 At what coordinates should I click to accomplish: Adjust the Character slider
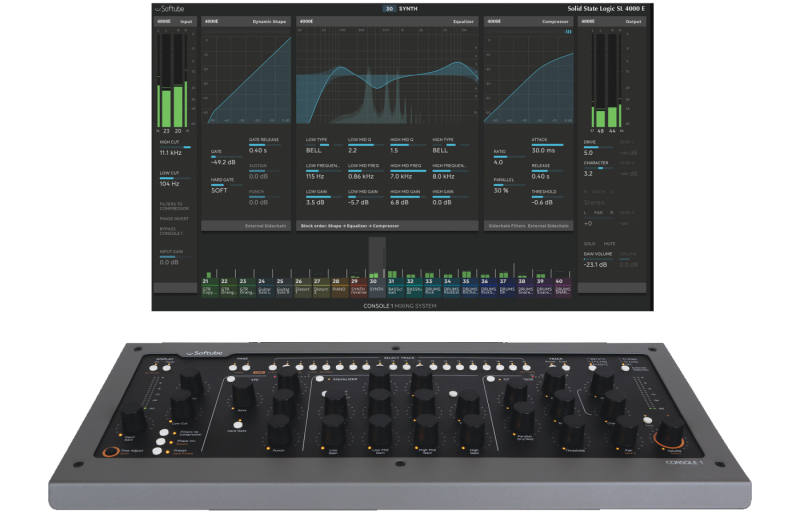(598, 168)
